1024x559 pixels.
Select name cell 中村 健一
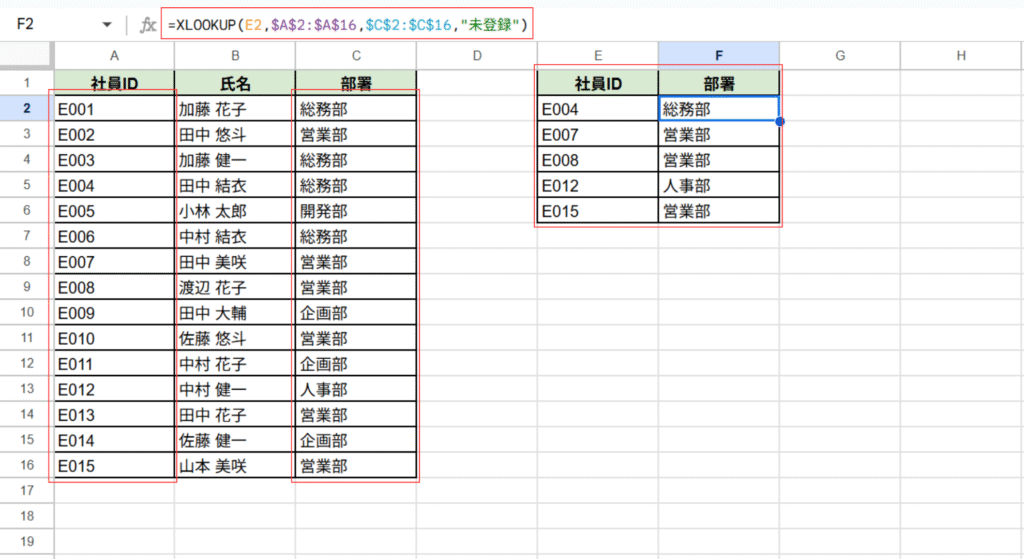pos(235,389)
